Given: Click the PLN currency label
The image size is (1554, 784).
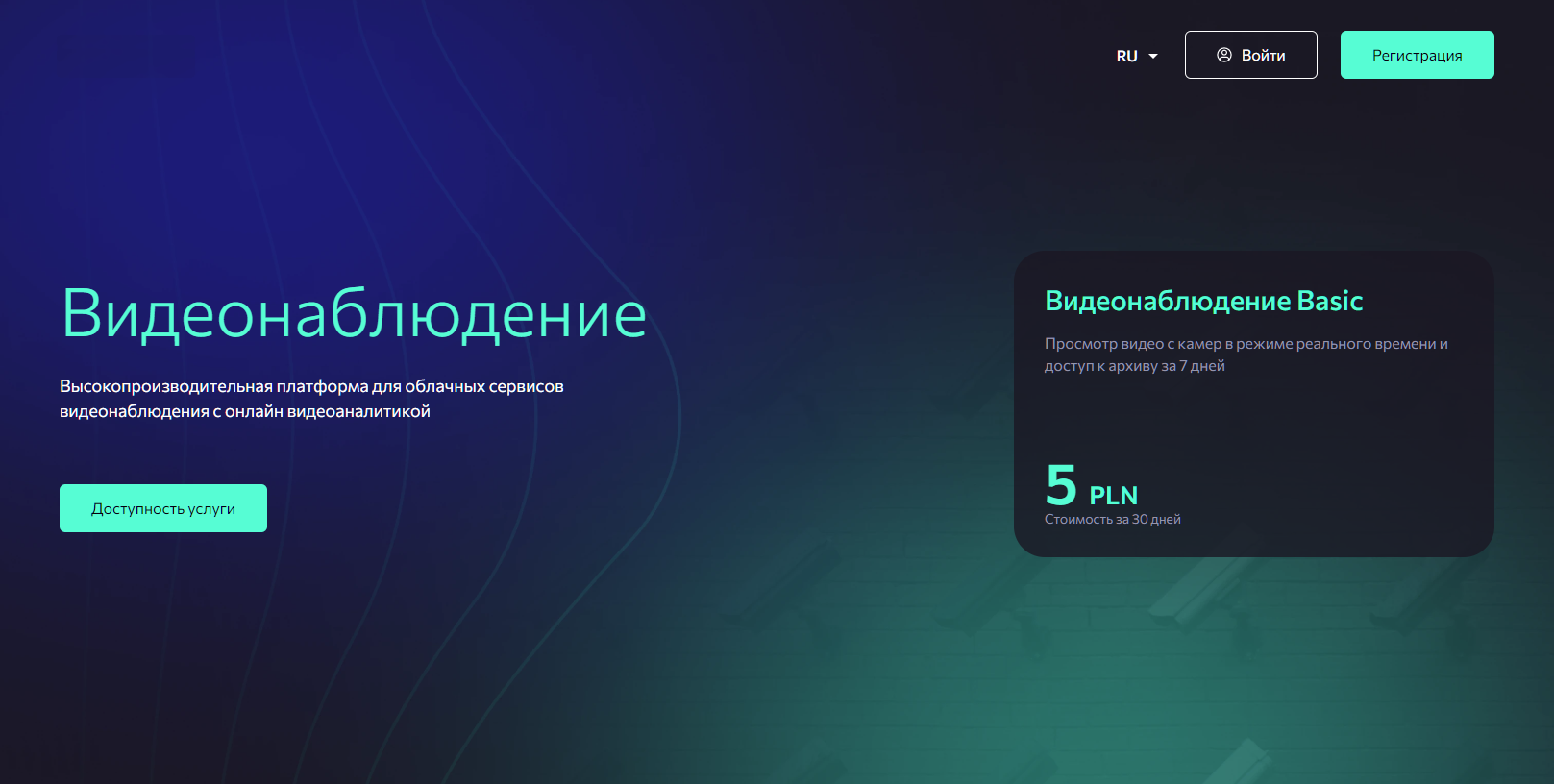Looking at the screenshot, I should (1113, 496).
